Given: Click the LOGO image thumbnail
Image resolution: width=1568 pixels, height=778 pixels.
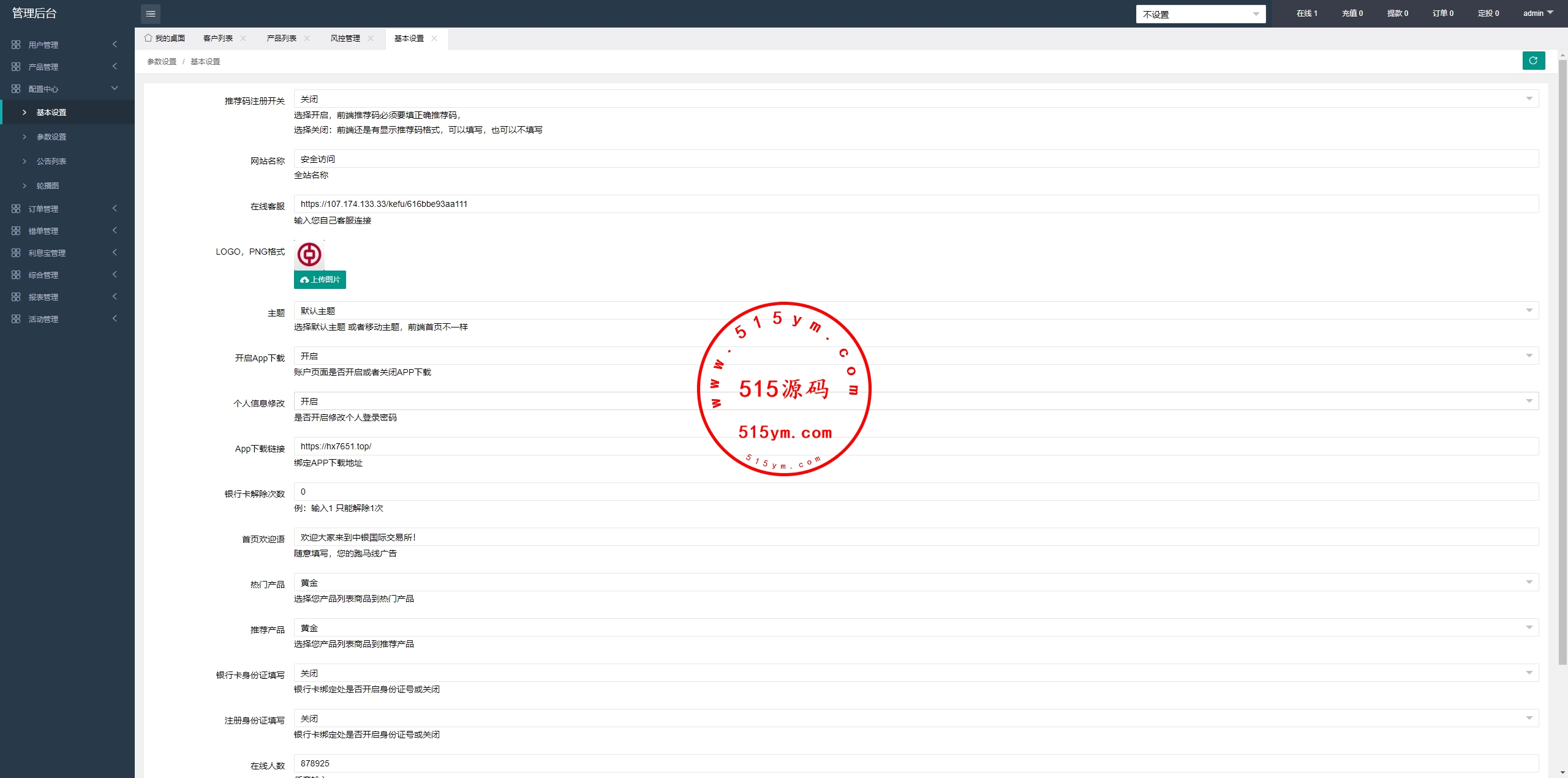Looking at the screenshot, I should (309, 255).
